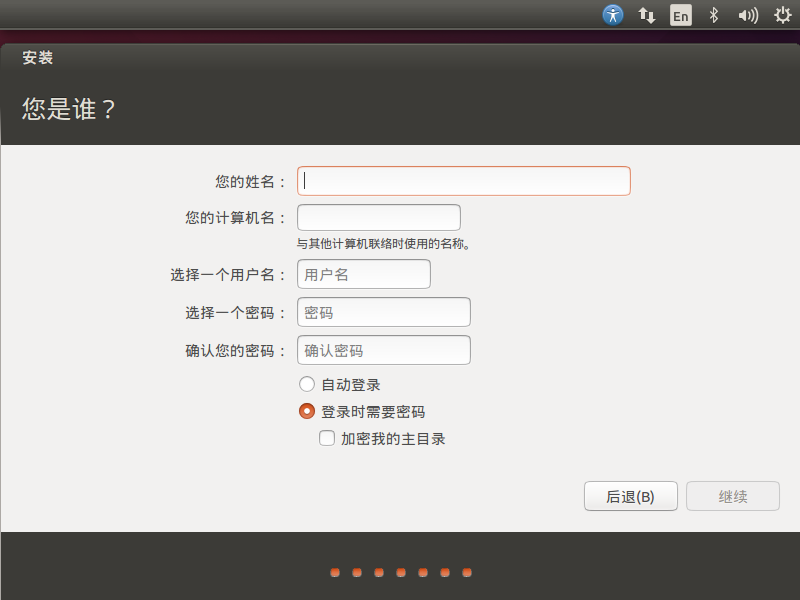Viewport: 800px width, 600px height.
Task: Open the En keyboard layout indicator
Action: tap(681, 15)
